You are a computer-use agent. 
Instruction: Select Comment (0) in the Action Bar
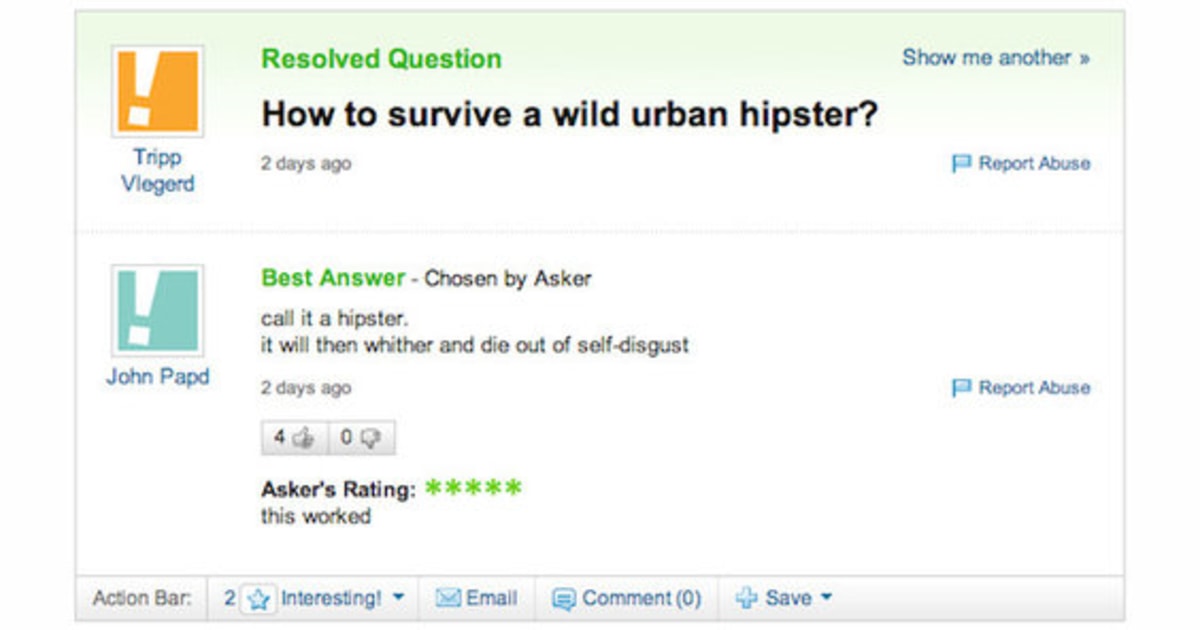pos(640,598)
